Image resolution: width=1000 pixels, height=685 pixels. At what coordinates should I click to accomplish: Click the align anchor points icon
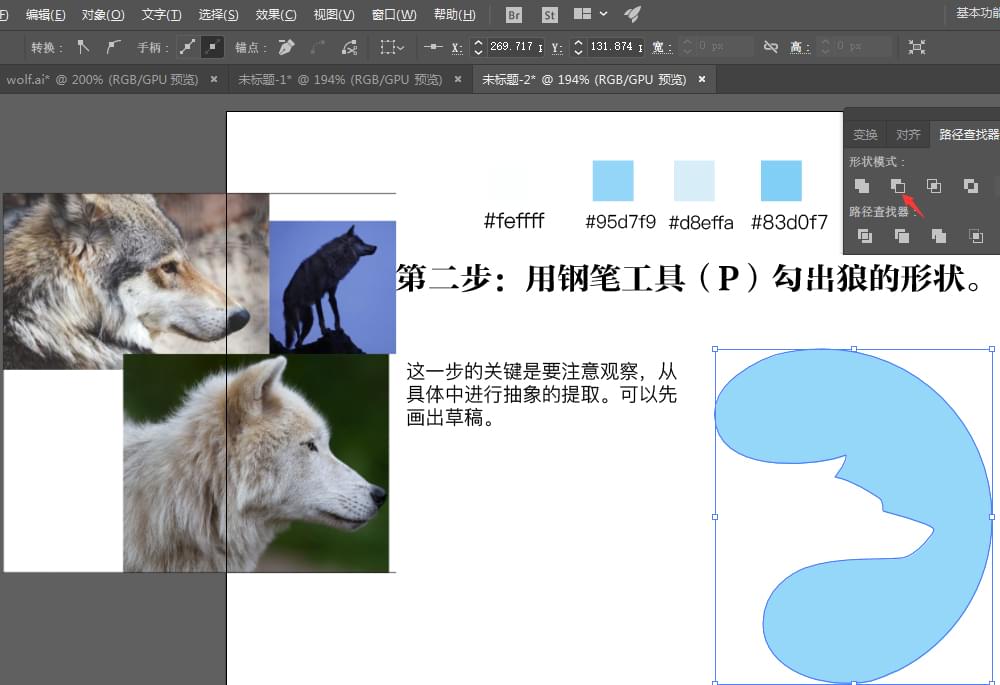[x=433, y=47]
